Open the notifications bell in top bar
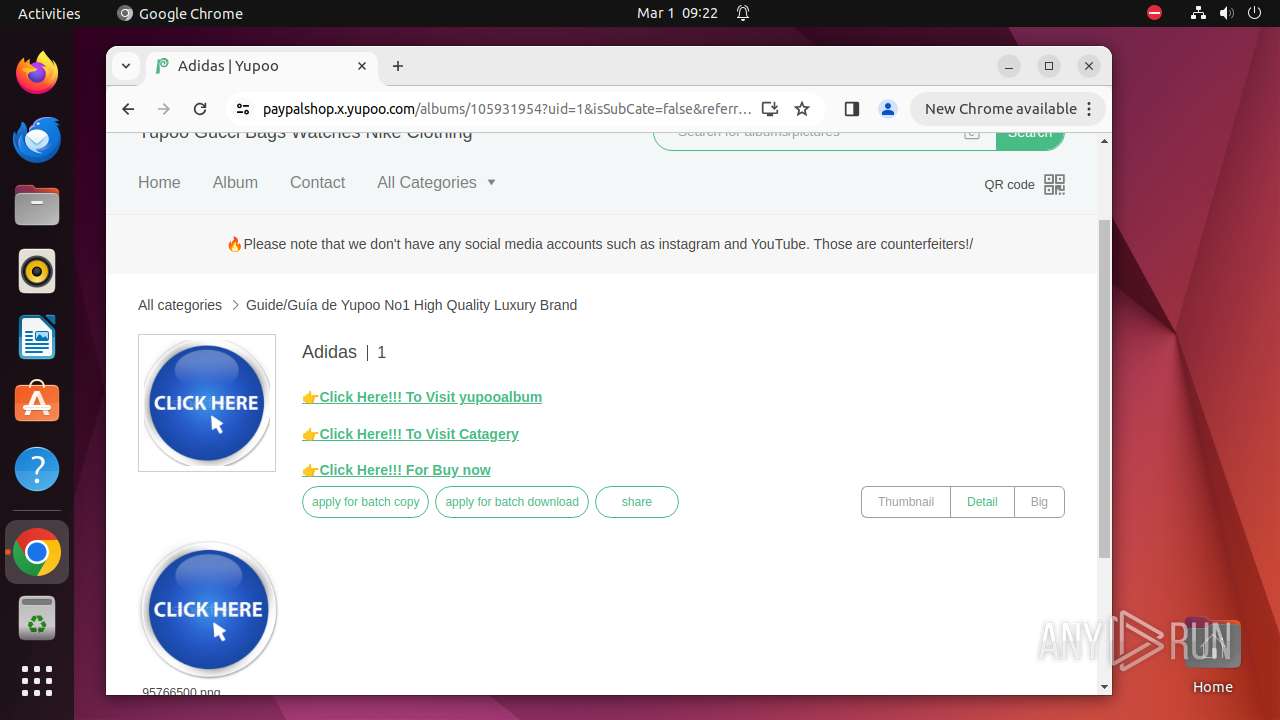This screenshot has width=1280, height=720. click(743, 13)
